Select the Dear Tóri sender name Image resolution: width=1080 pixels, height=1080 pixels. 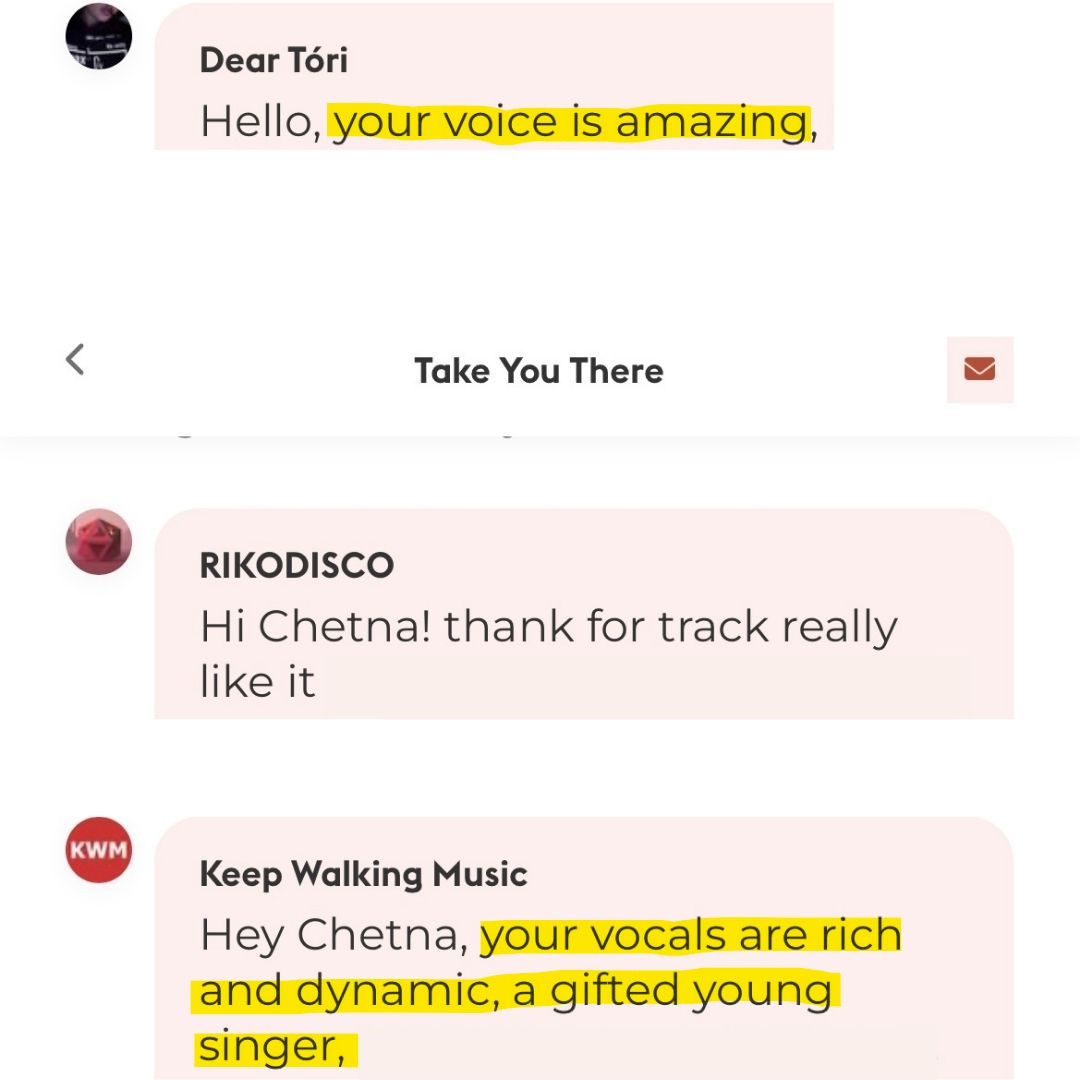(x=273, y=61)
